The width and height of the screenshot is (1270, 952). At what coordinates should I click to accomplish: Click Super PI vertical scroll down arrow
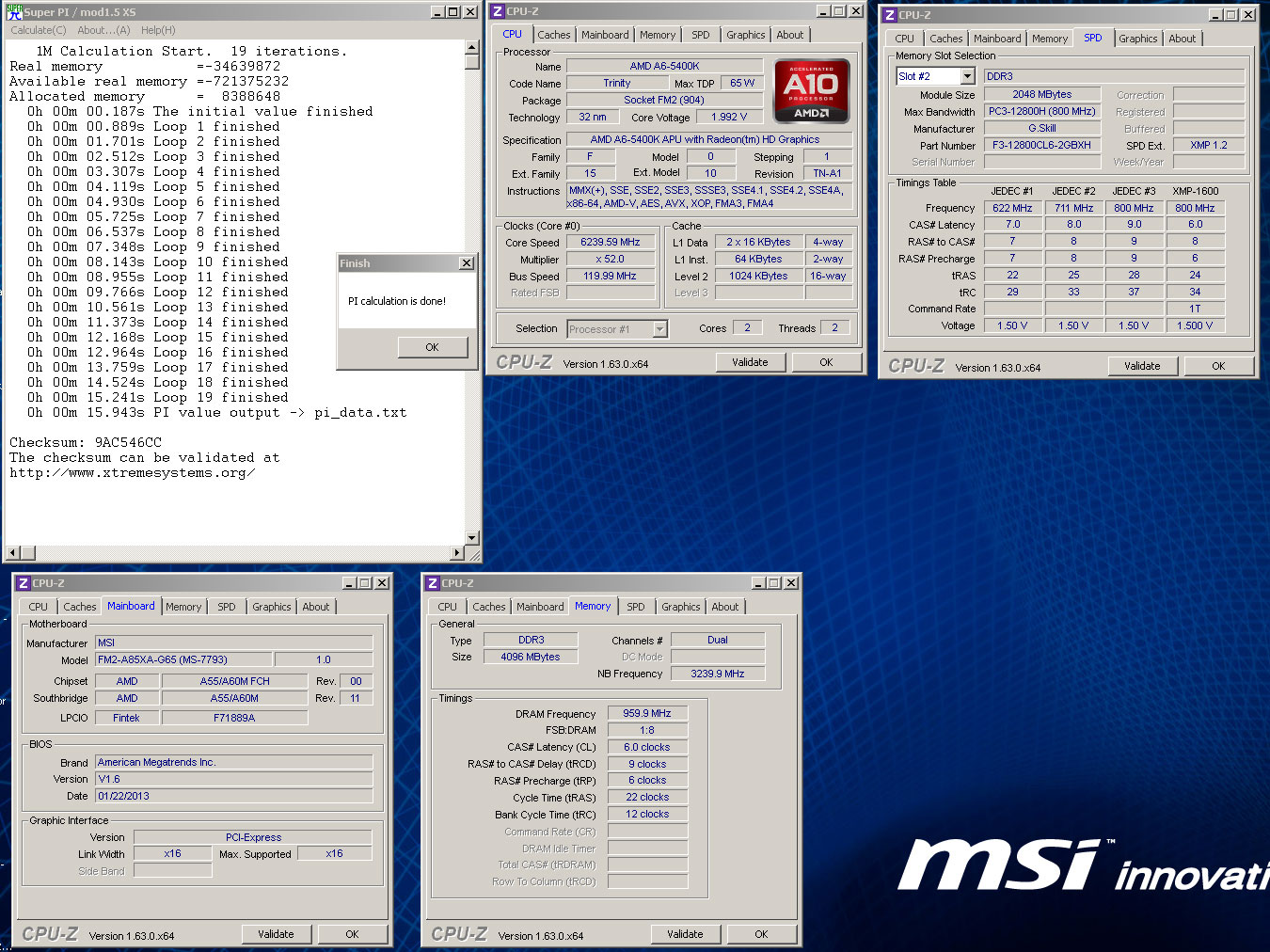[x=472, y=538]
